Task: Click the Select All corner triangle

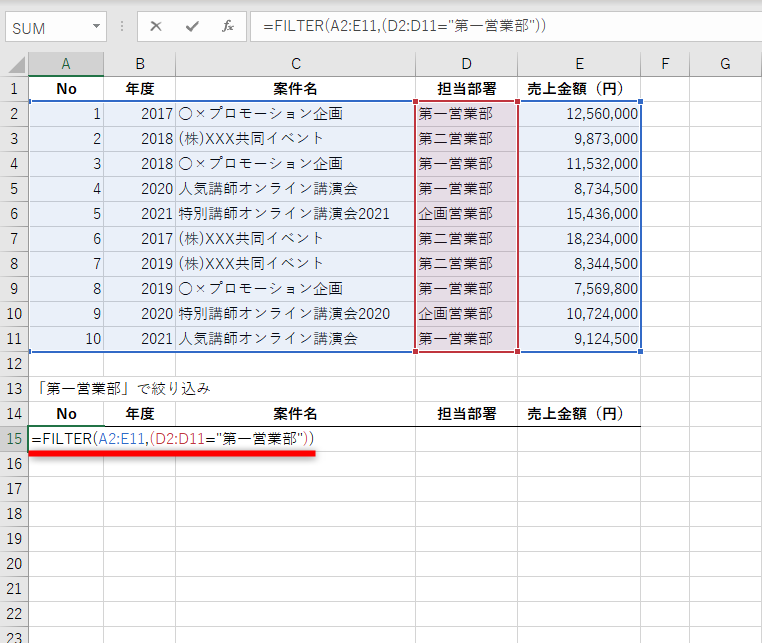Action: click(x=16, y=65)
